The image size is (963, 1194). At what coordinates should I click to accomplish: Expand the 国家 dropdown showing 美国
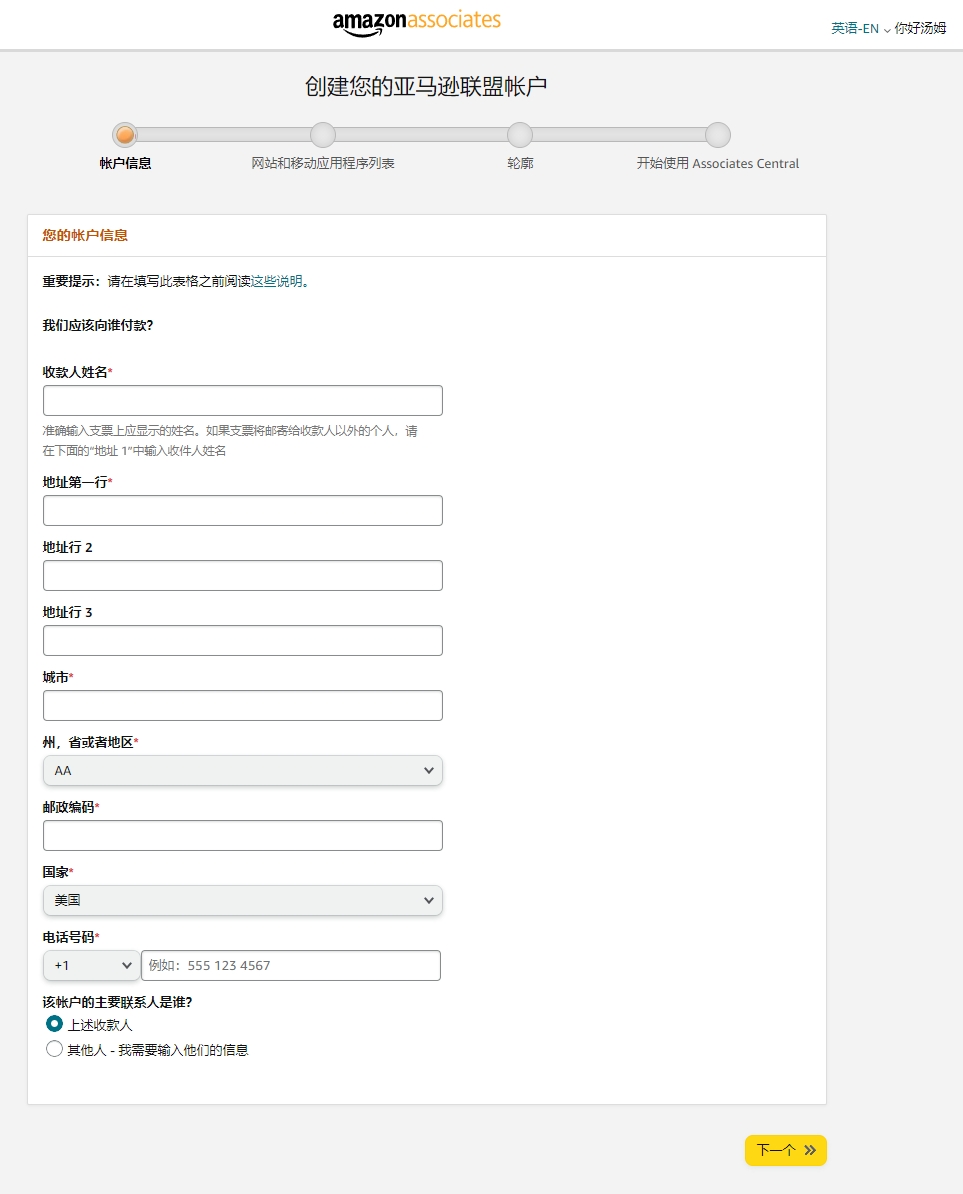[243, 900]
